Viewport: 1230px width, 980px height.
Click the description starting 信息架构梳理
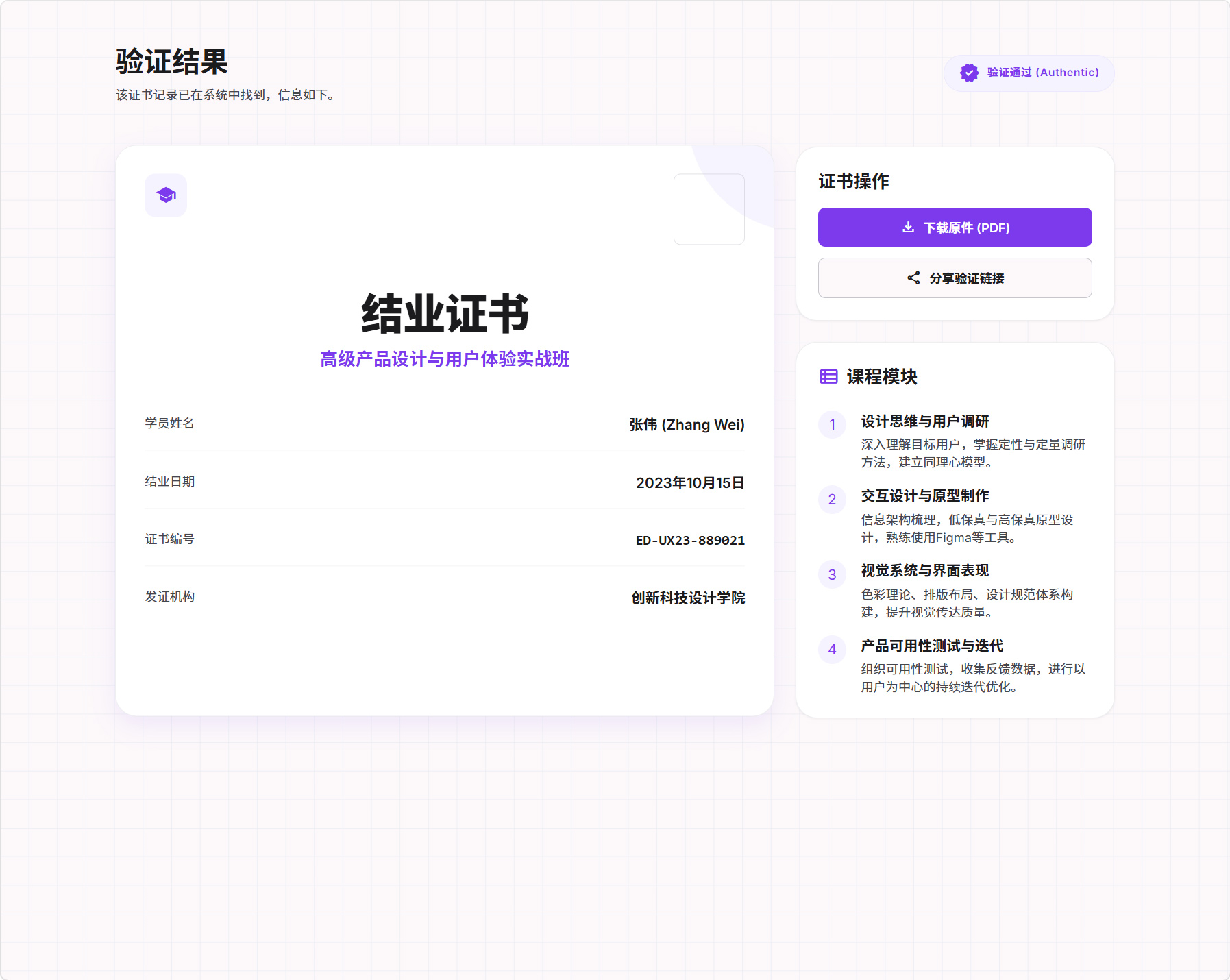(x=967, y=528)
